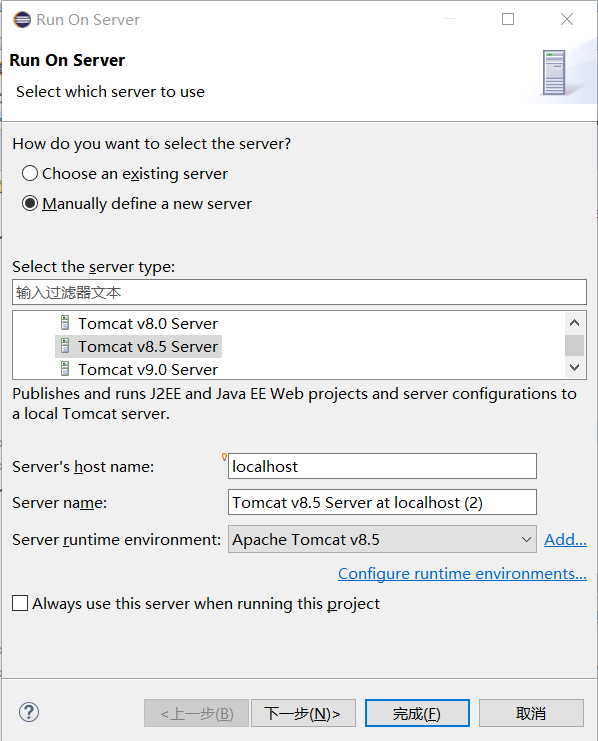Click the Server name text field
598x741 pixels.
pos(382,502)
